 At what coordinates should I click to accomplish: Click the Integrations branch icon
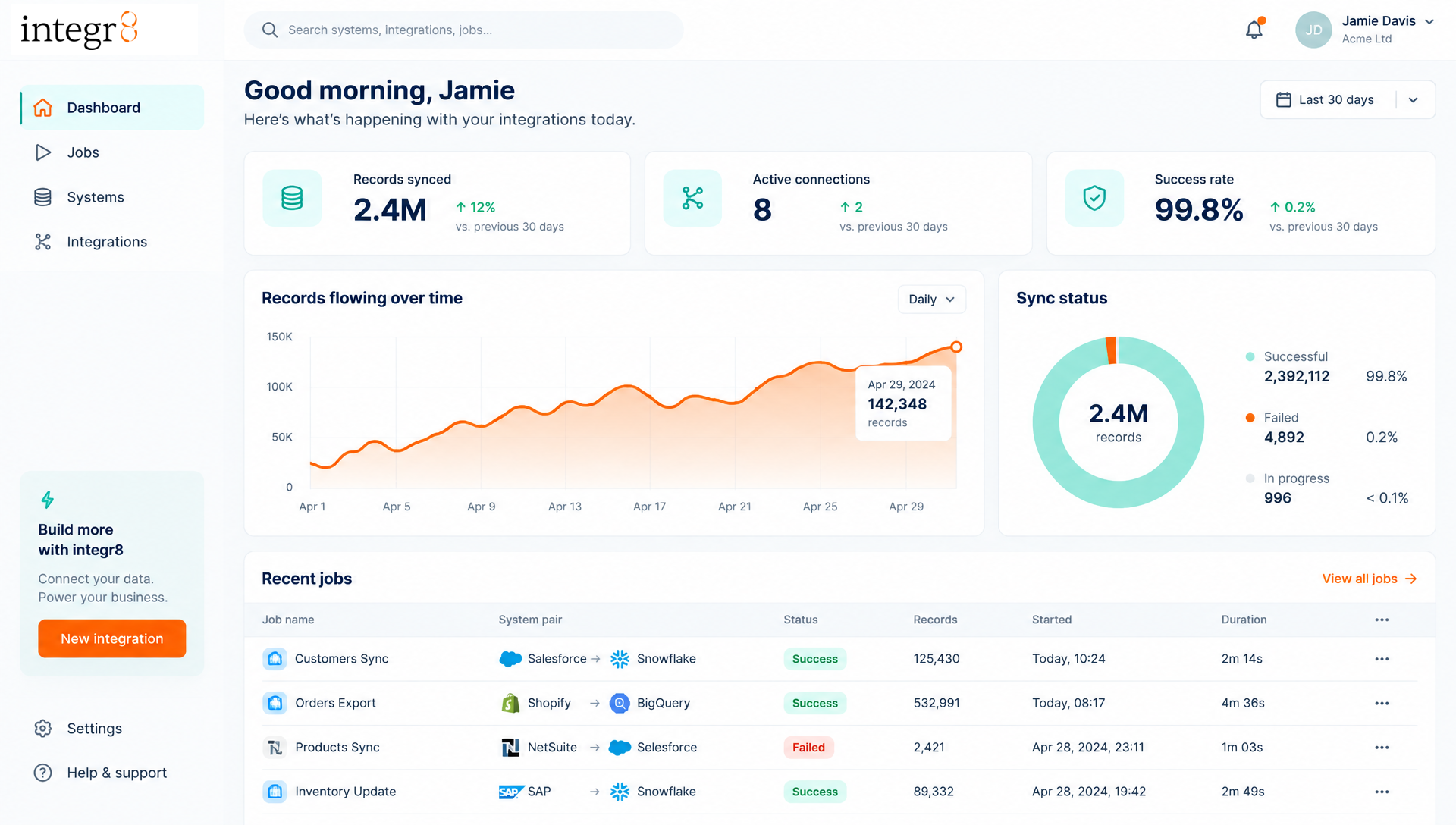pyautogui.click(x=43, y=242)
